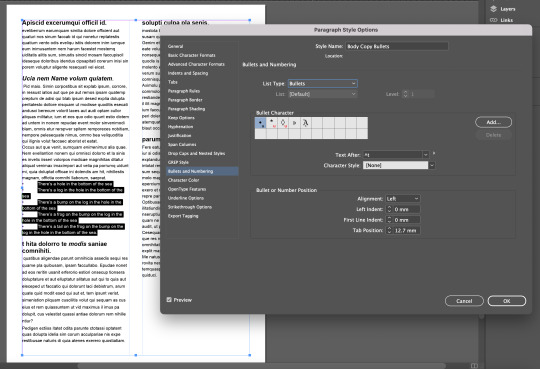Select General in the category list
The width and height of the screenshot is (540, 369).
click(175, 46)
